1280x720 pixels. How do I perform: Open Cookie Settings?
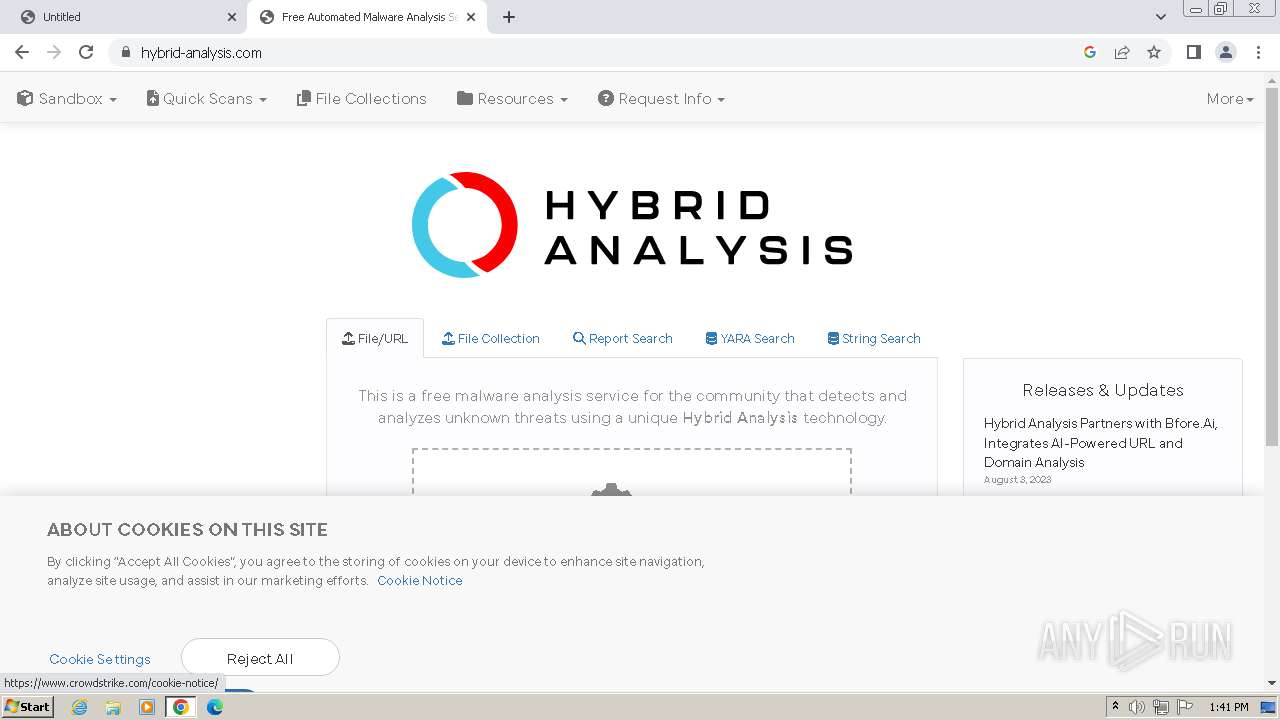coord(100,659)
